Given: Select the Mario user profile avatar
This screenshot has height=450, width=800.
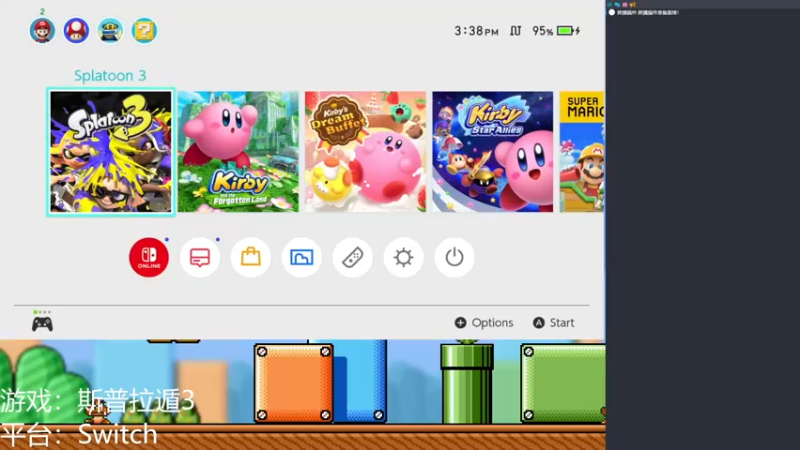Looking at the screenshot, I should (x=42, y=31).
